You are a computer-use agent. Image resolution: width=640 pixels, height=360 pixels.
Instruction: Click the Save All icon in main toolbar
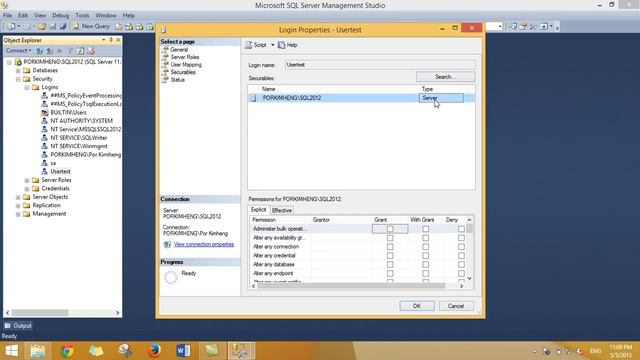[x=63, y=27]
